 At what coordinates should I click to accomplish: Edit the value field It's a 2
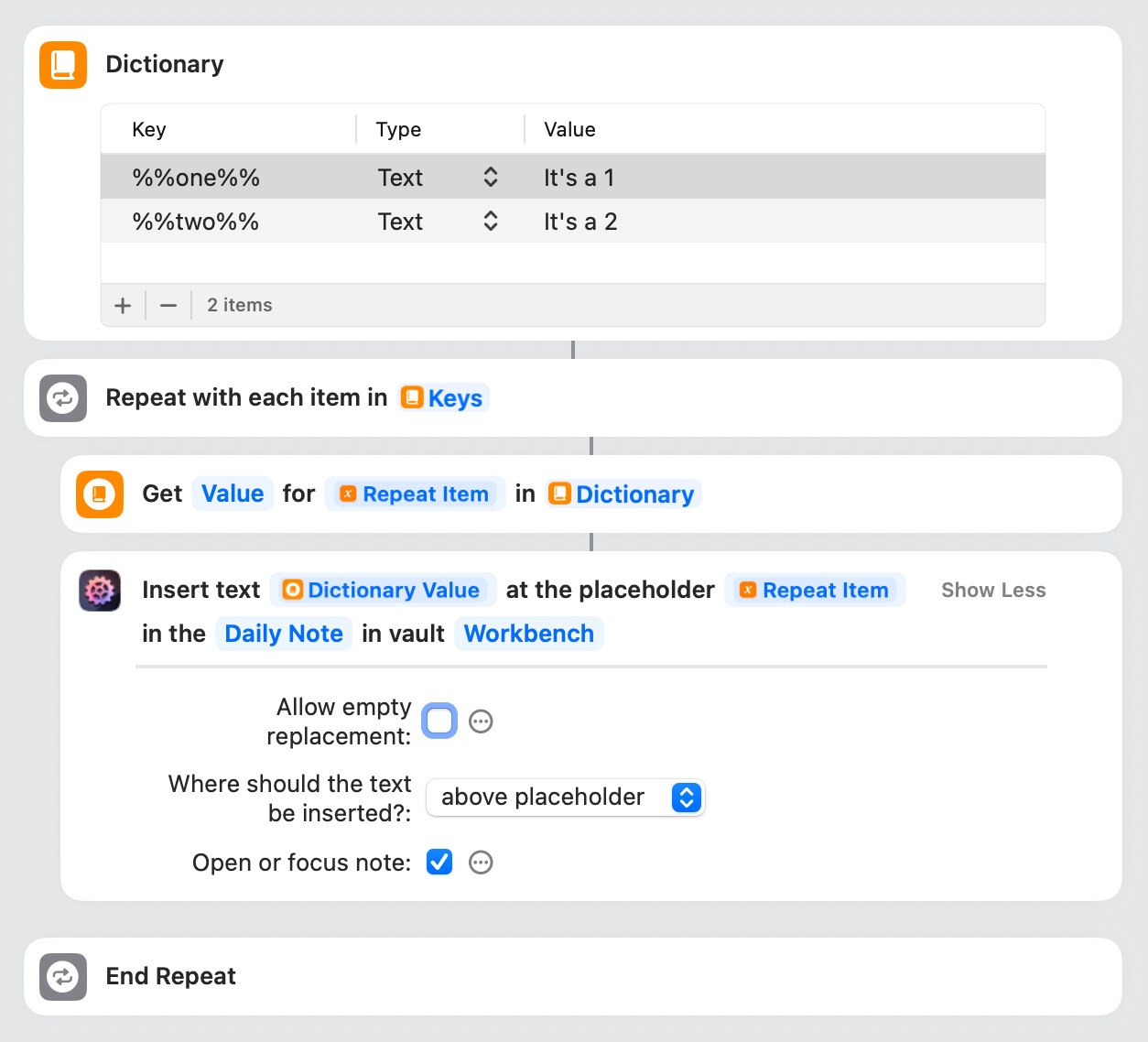580,222
